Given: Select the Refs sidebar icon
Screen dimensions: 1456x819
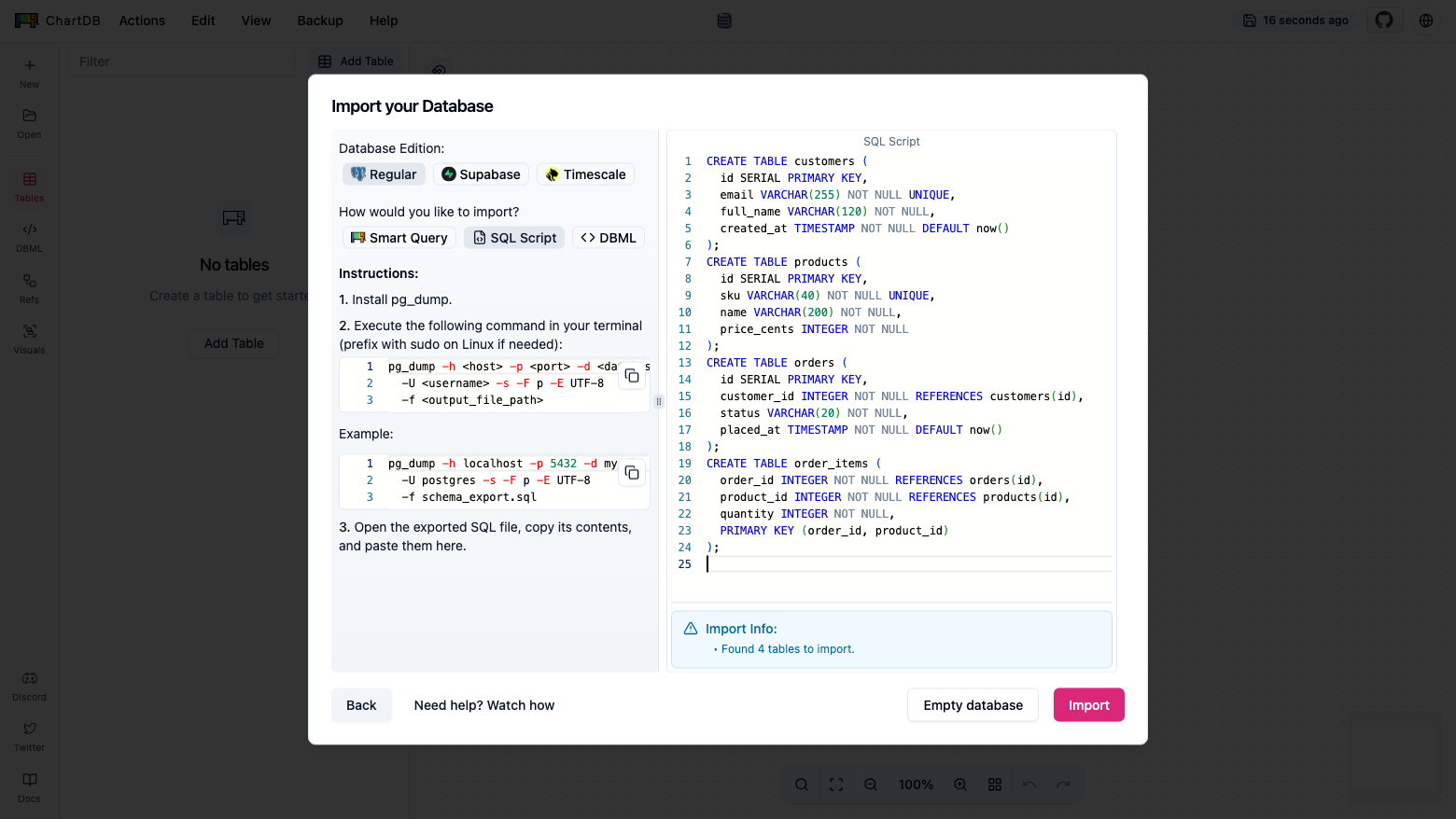Looking at the screenshot, I should pyautogui.click(x=29, y=288).
